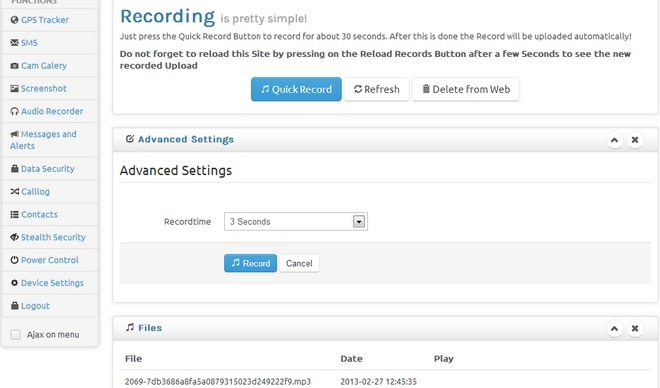Click the Quick Record button
The height and width of the screenshot is (388, 660).
[x=296, y=89]
